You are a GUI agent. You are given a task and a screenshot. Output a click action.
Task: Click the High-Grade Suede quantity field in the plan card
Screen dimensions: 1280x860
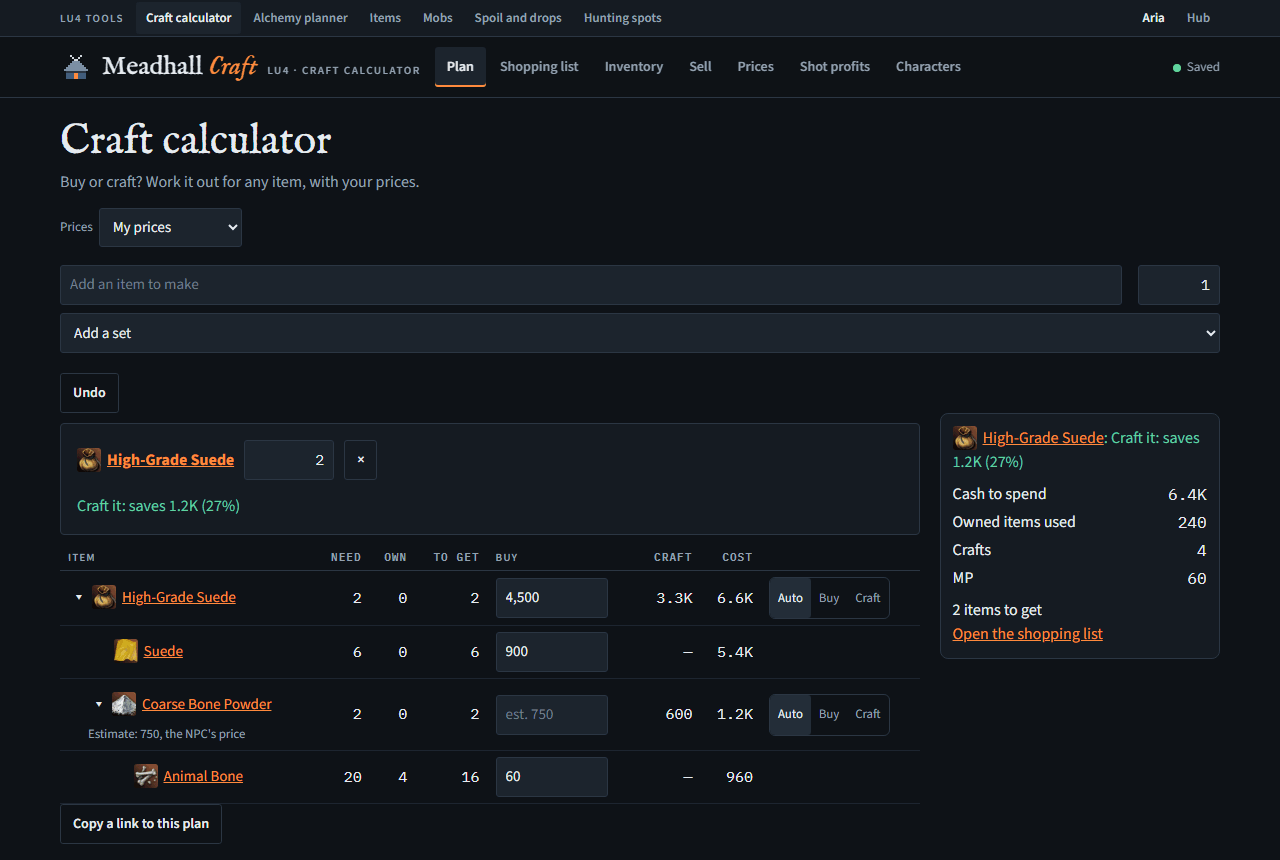click(x=289, y=460)
